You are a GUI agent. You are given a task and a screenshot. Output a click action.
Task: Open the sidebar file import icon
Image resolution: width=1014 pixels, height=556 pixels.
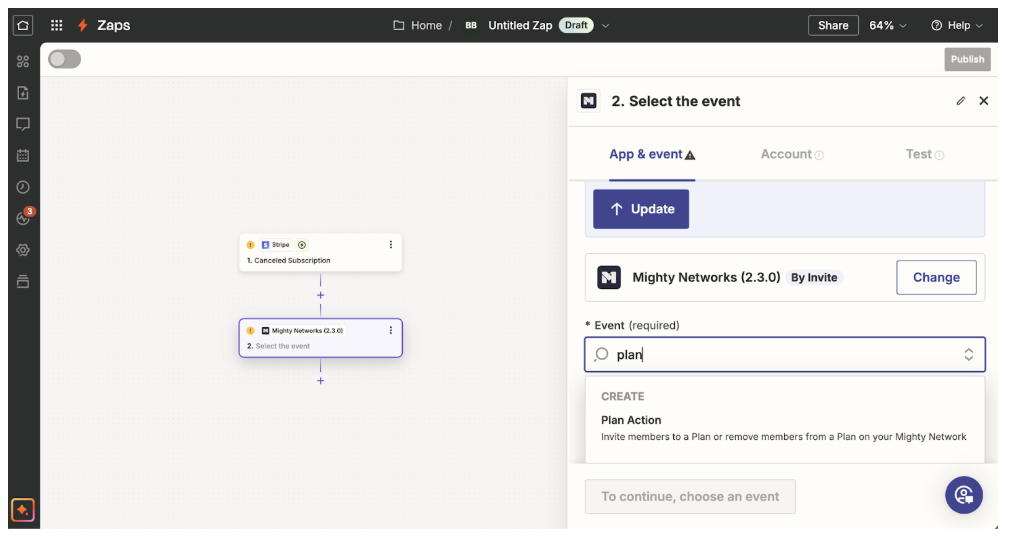click(23, 93)
